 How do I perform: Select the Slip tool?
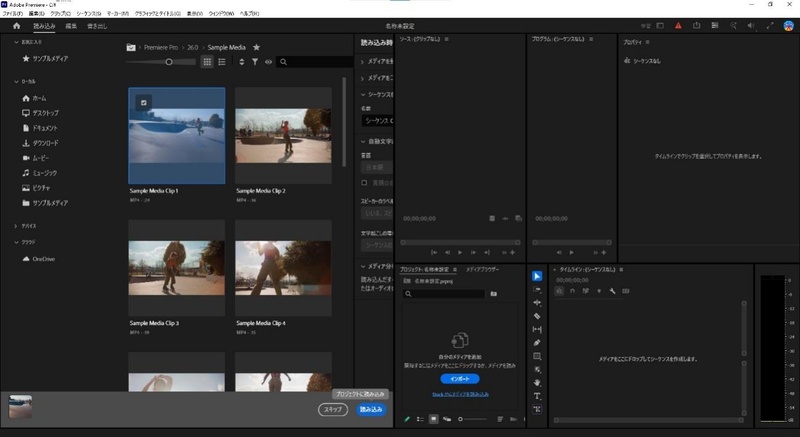(x=537, y=329)
